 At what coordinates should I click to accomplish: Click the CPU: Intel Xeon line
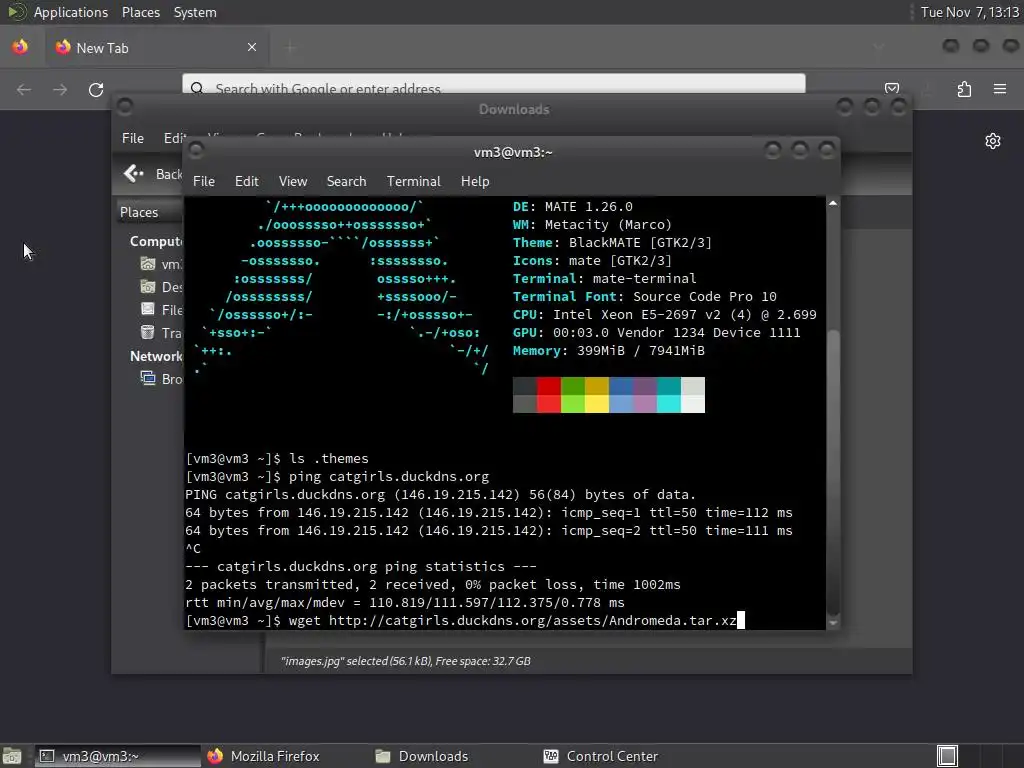(x=665, y=315)
